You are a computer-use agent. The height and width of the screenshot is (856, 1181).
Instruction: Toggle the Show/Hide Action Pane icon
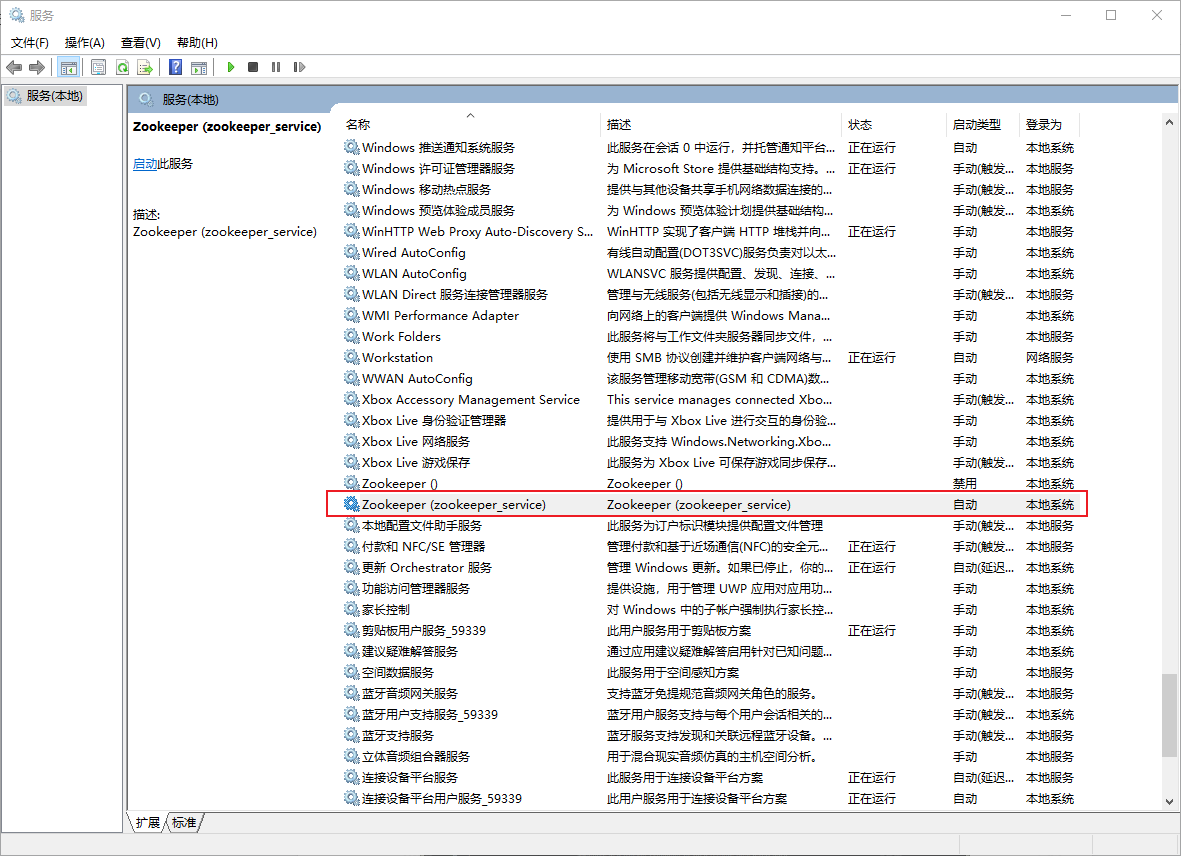[199, 67]
